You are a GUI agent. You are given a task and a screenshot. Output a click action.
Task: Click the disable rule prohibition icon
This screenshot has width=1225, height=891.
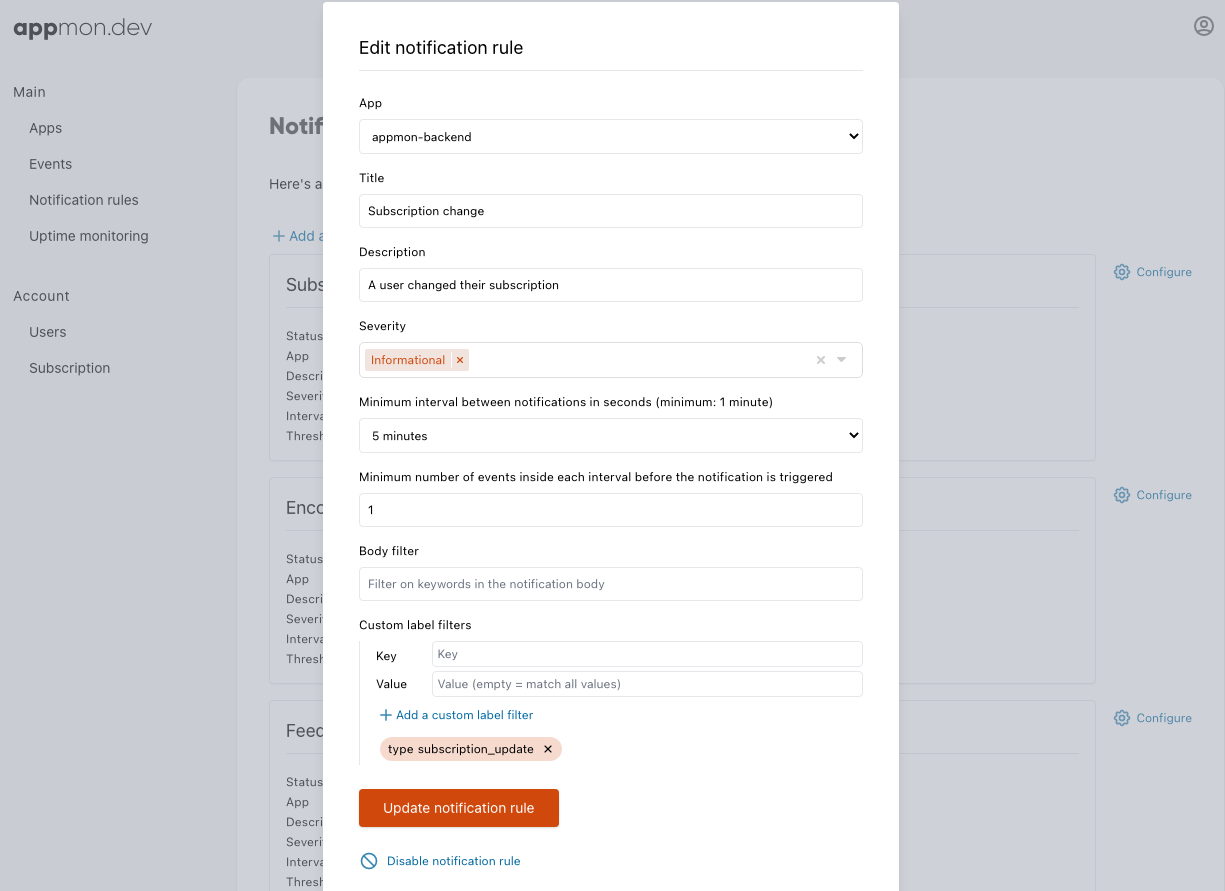click(x=369, y=861)
